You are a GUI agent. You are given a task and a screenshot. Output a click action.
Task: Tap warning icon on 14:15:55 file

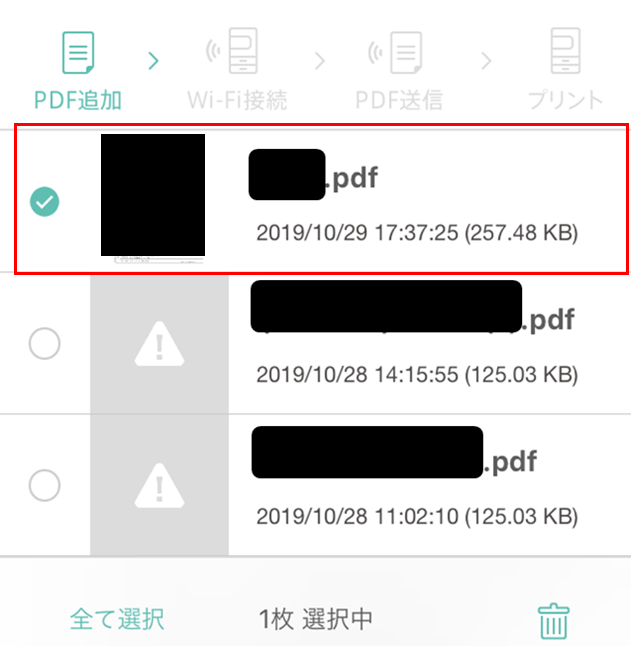click(159, 344)
